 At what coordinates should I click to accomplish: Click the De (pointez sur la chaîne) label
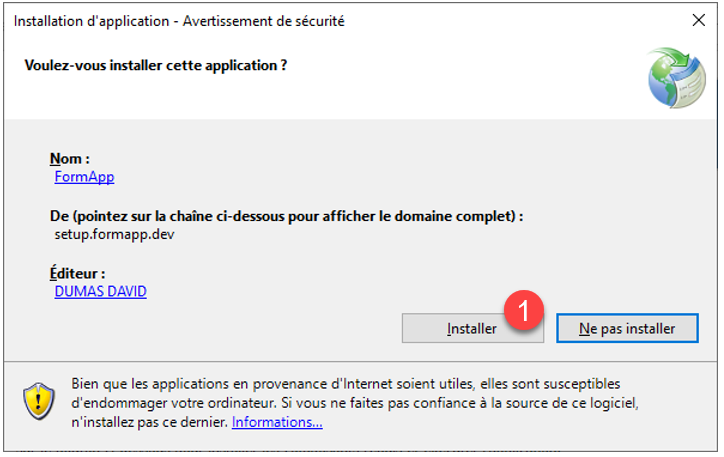coord(286,216)
